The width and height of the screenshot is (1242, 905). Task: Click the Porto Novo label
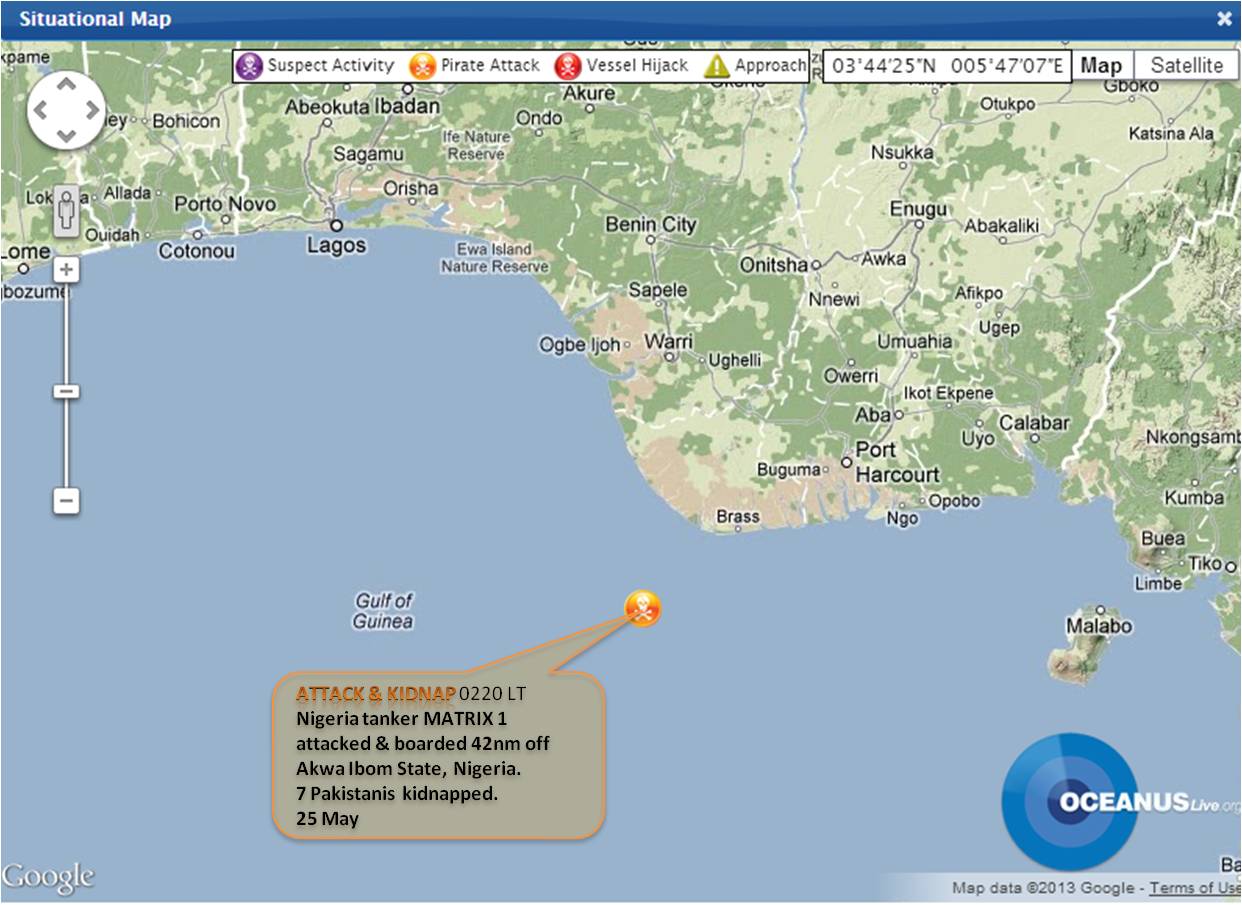coord(225,204)
